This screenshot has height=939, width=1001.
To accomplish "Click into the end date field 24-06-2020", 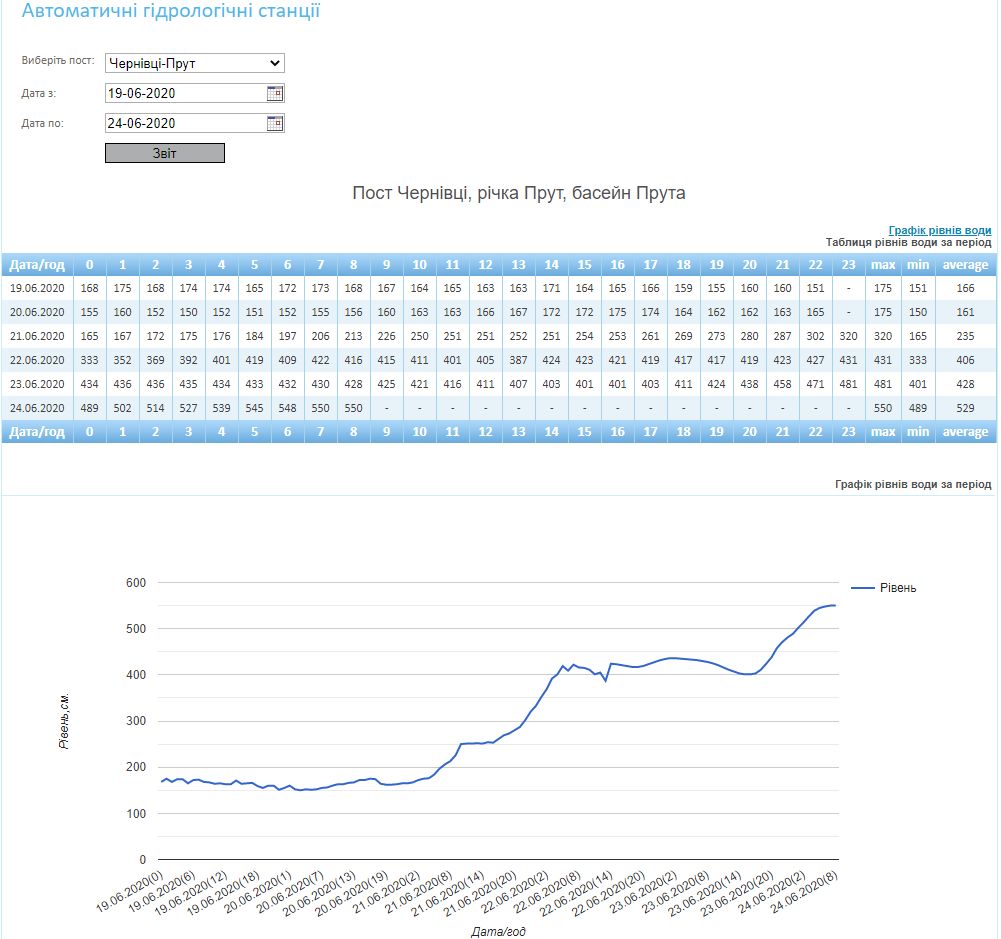I will [184, 124].
